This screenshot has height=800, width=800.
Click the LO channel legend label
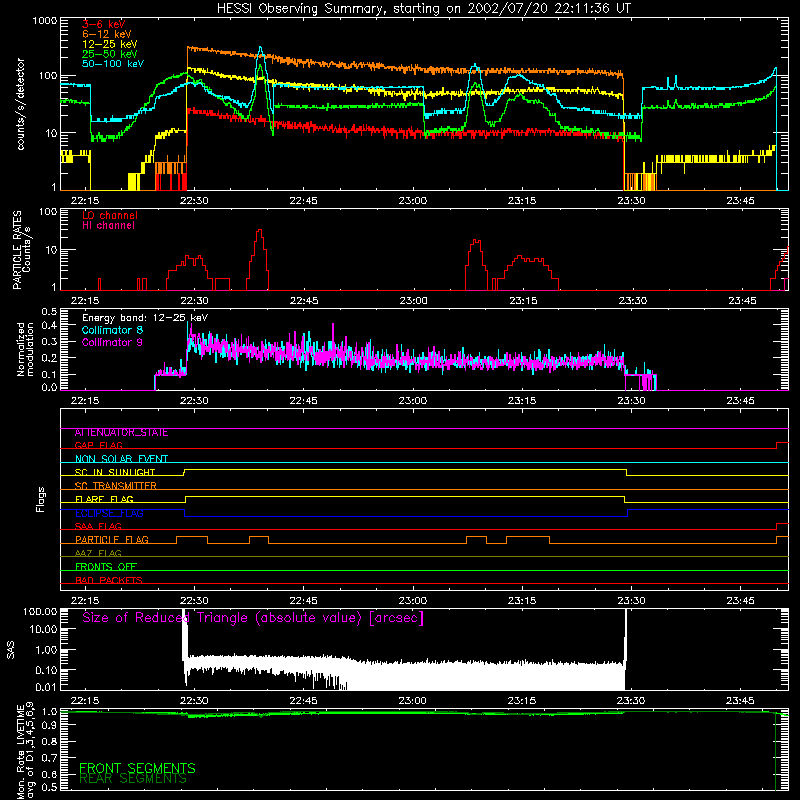point(110,215)
